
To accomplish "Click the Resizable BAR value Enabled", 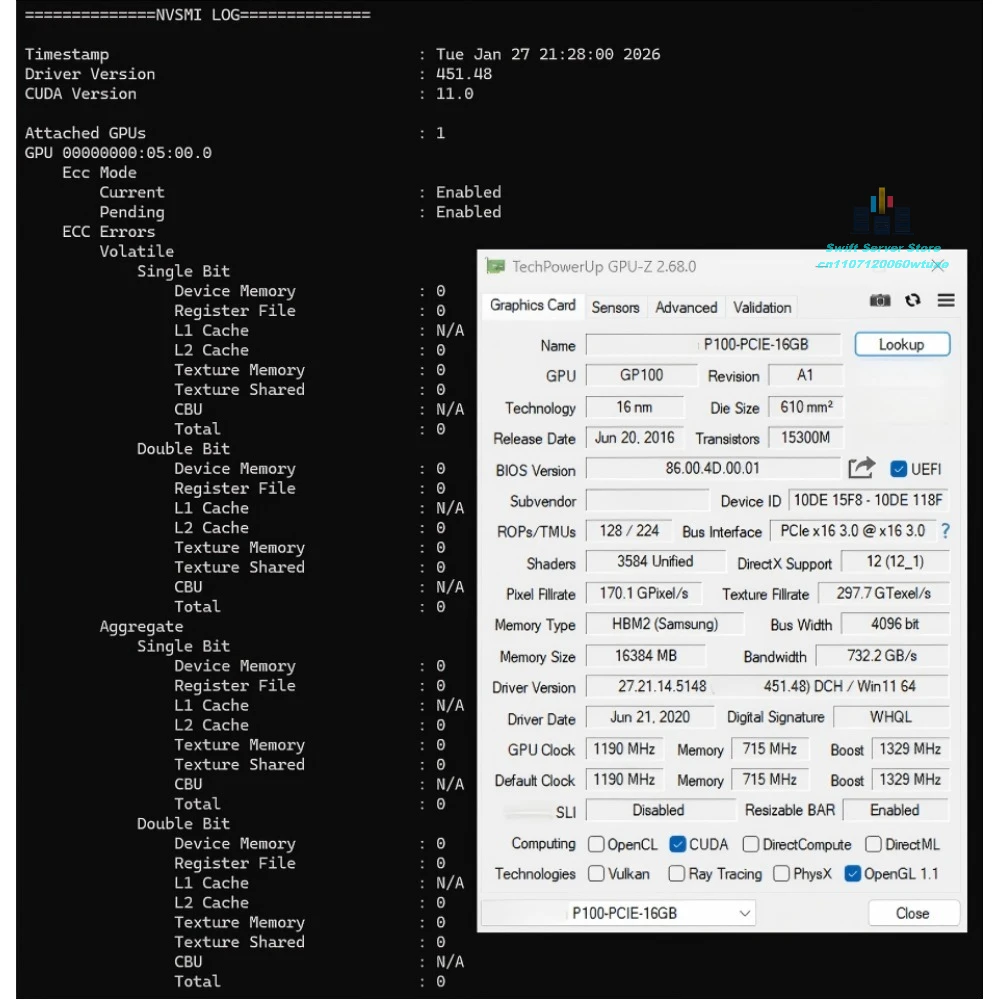I will point(895,810).
